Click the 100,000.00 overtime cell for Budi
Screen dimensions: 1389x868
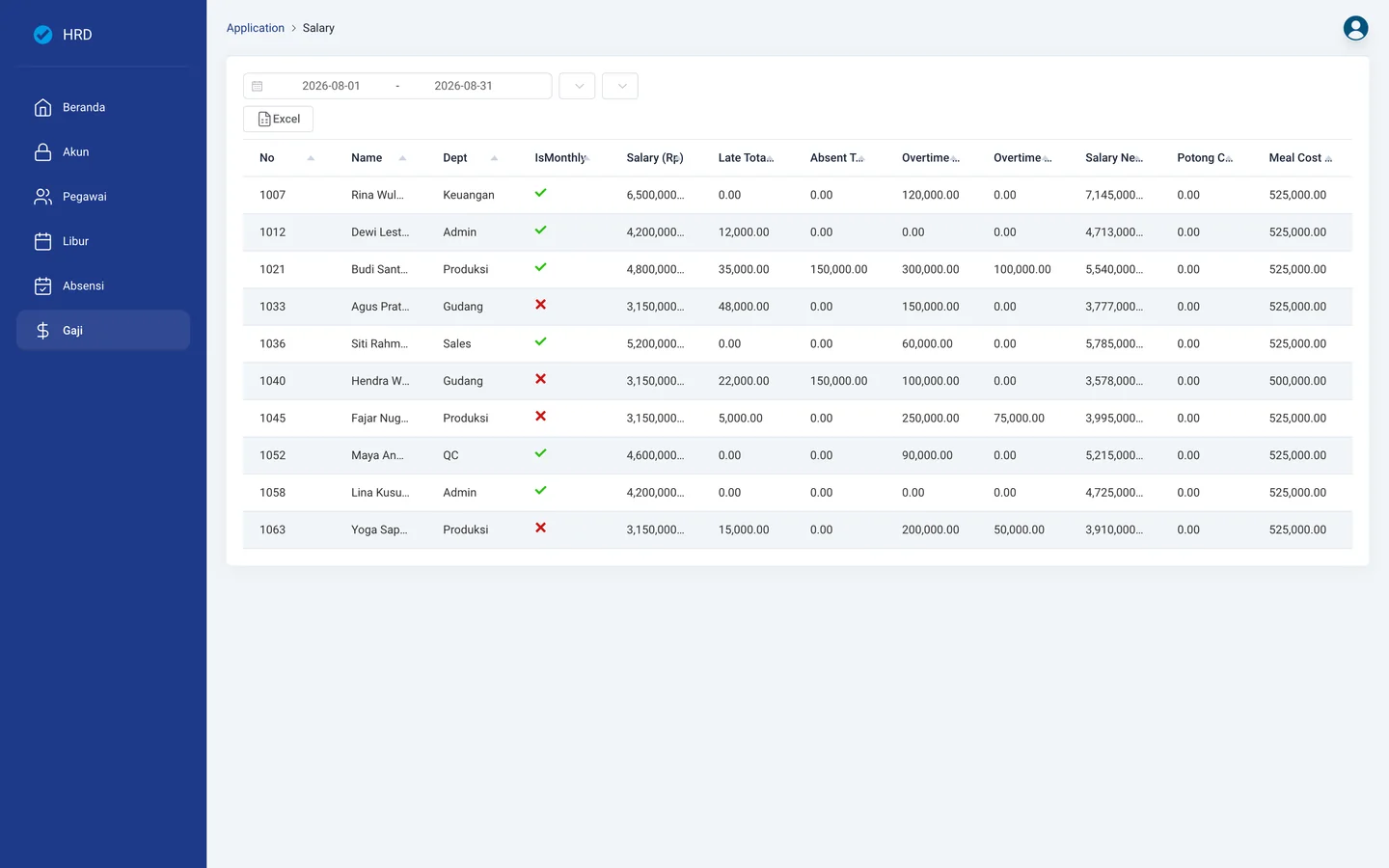tap(1022, 269)
